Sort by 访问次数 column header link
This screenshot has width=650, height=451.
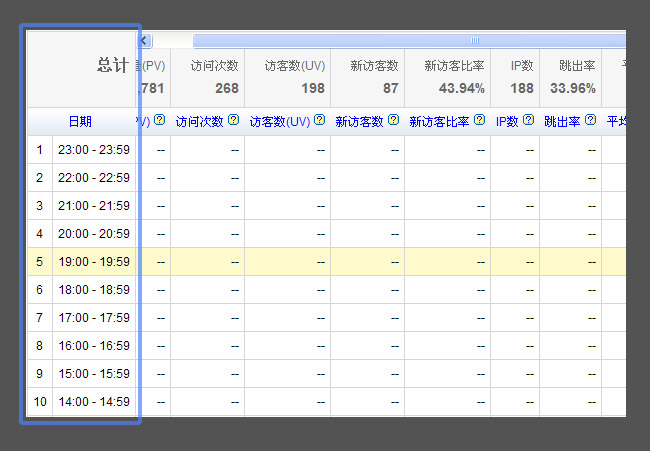[199, 121]
